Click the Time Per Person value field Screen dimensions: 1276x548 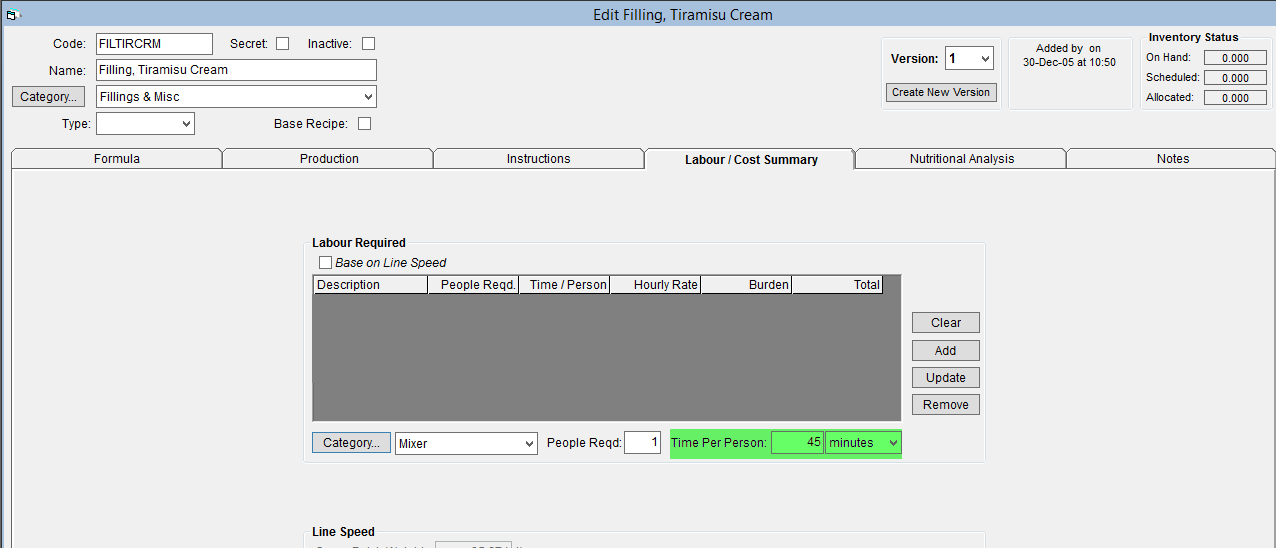[797, 443]
